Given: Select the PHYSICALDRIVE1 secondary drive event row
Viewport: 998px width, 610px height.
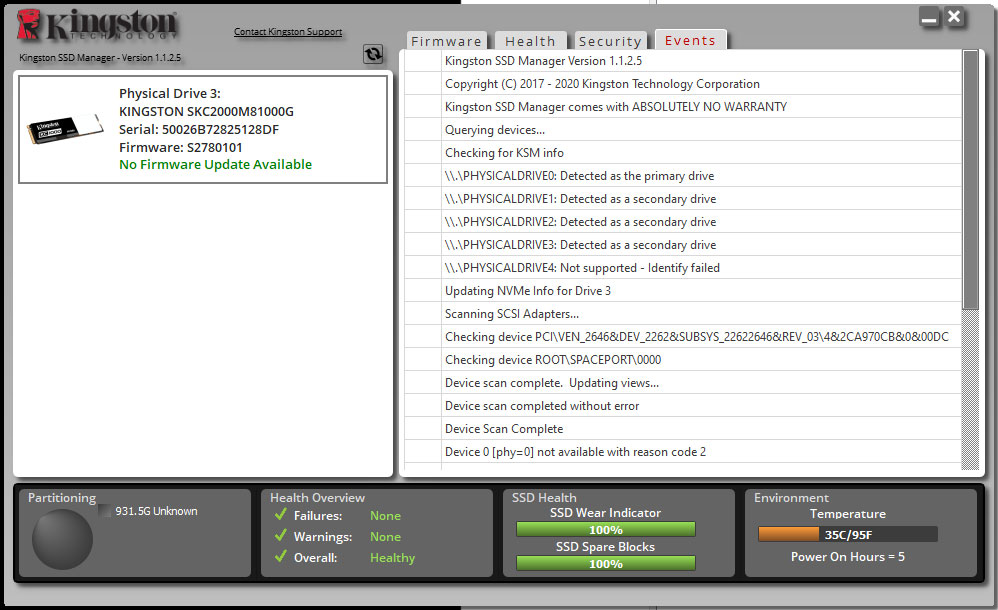Looking at the screenshot, I should click(x=683, y=198).
